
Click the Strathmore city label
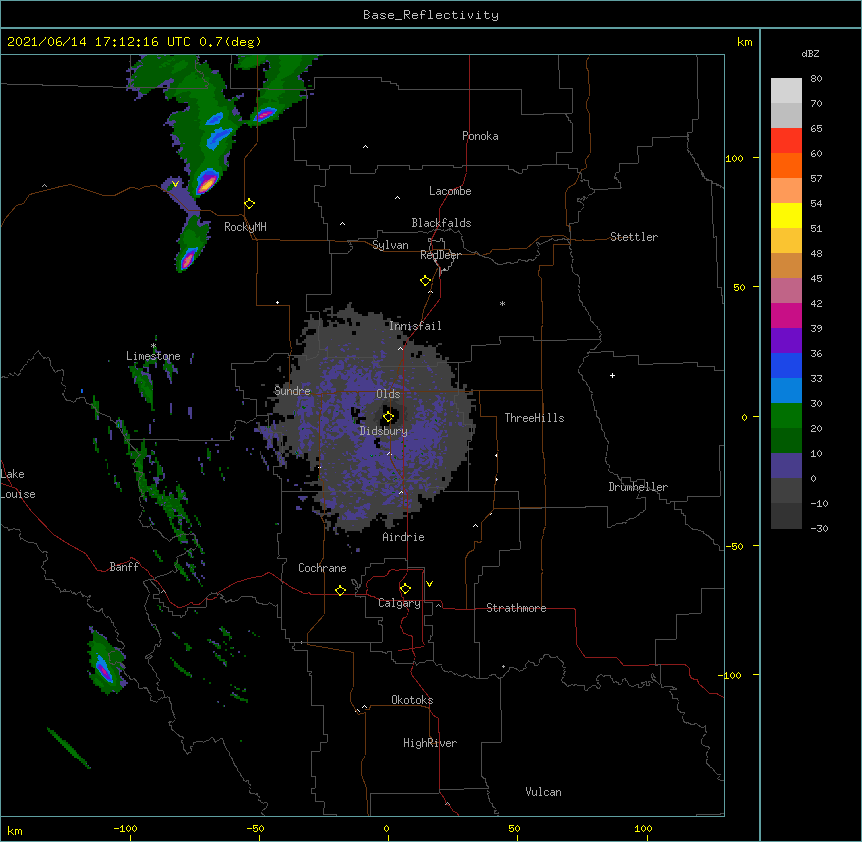[516, 608]
